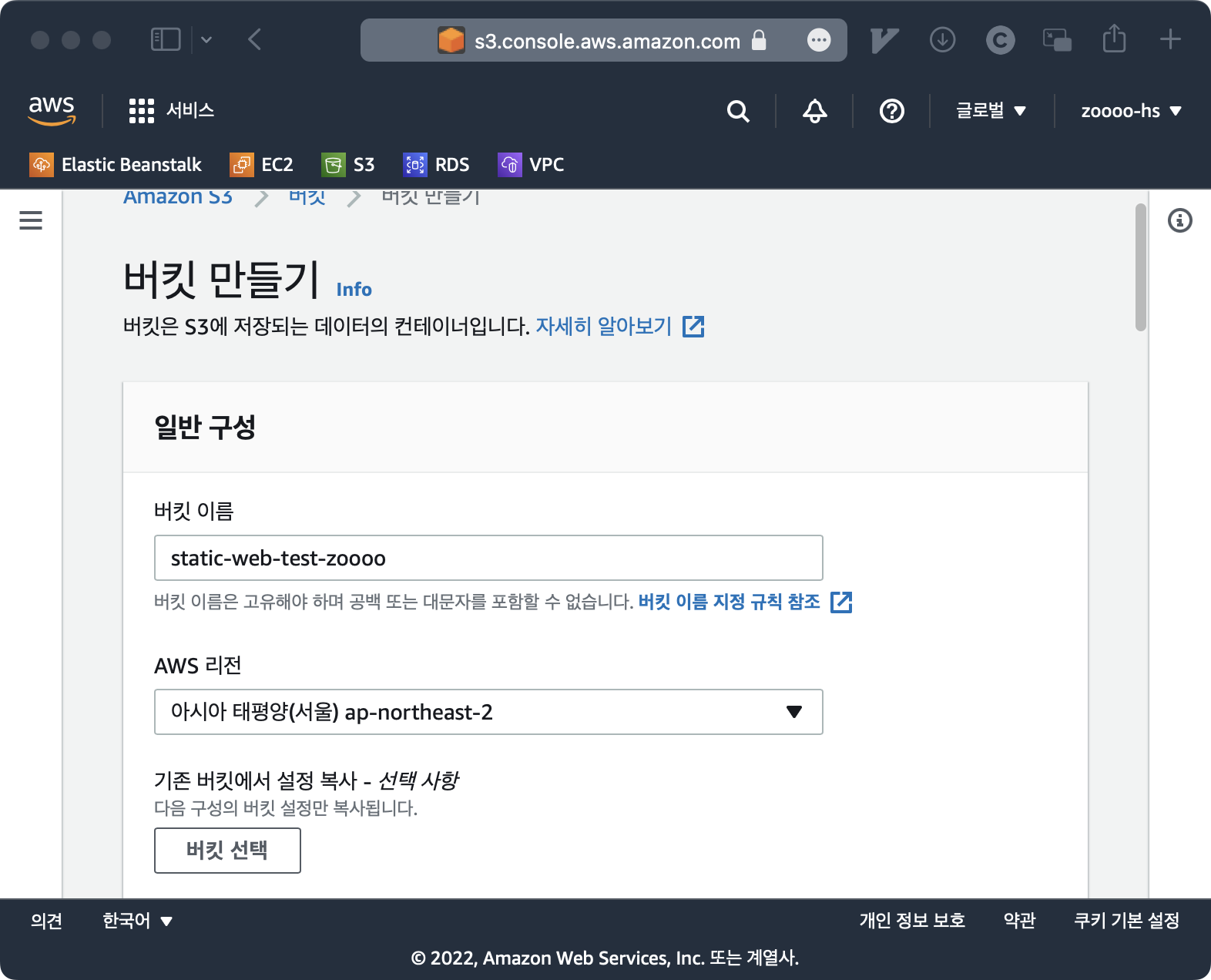Open the Info link next to 버킷 만들기

click(354, 290)
